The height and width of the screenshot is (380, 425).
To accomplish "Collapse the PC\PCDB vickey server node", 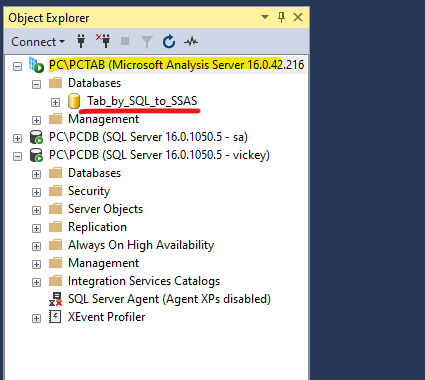I will coord(17,156).
